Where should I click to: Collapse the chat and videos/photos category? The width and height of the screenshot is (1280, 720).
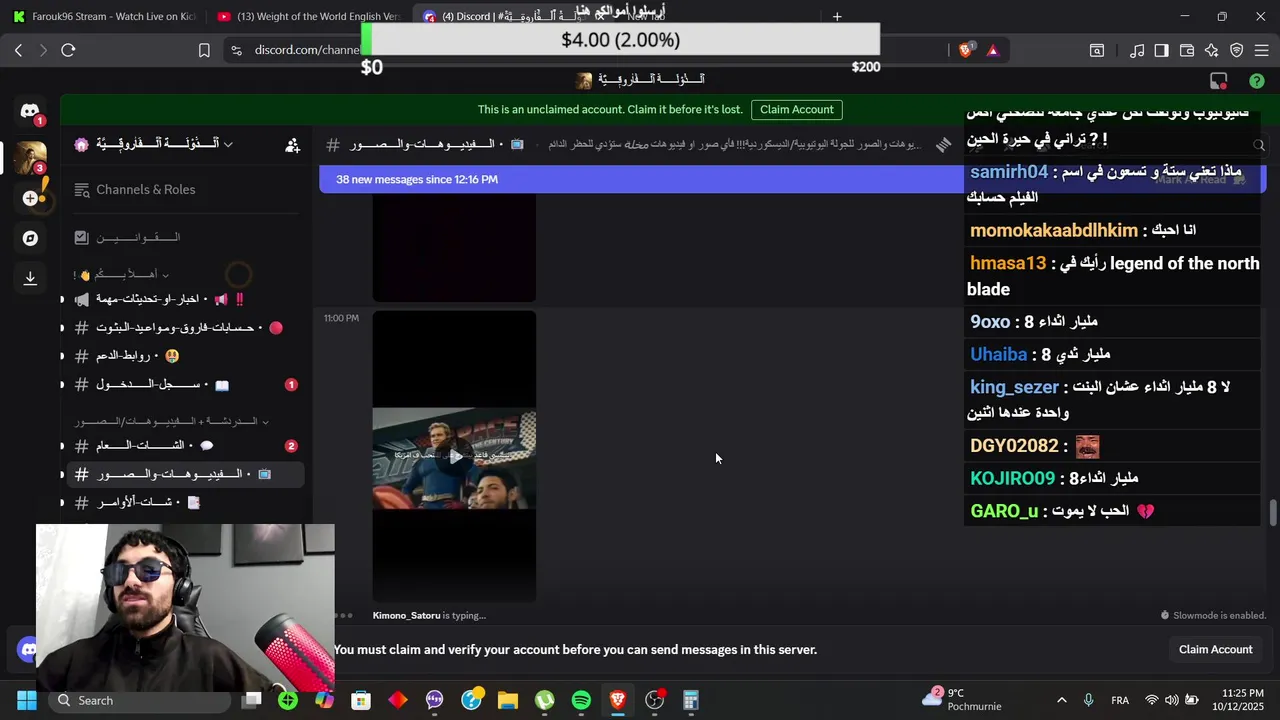click(171, 422)
